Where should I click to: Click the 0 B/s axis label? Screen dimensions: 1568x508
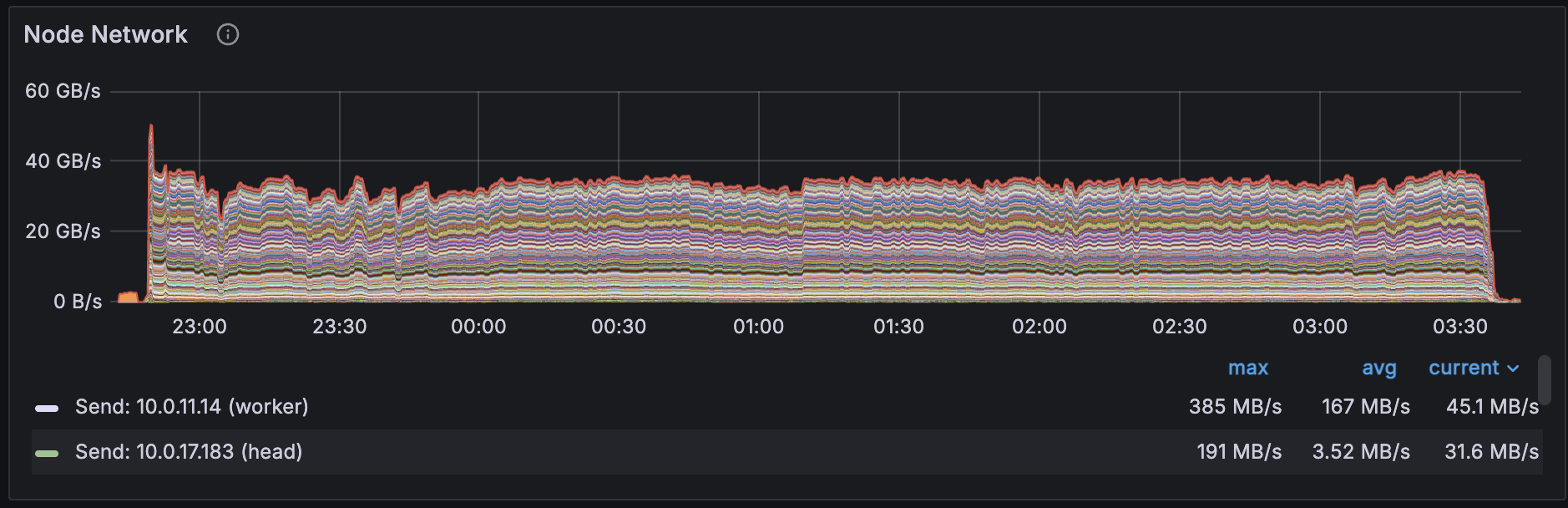78,302
